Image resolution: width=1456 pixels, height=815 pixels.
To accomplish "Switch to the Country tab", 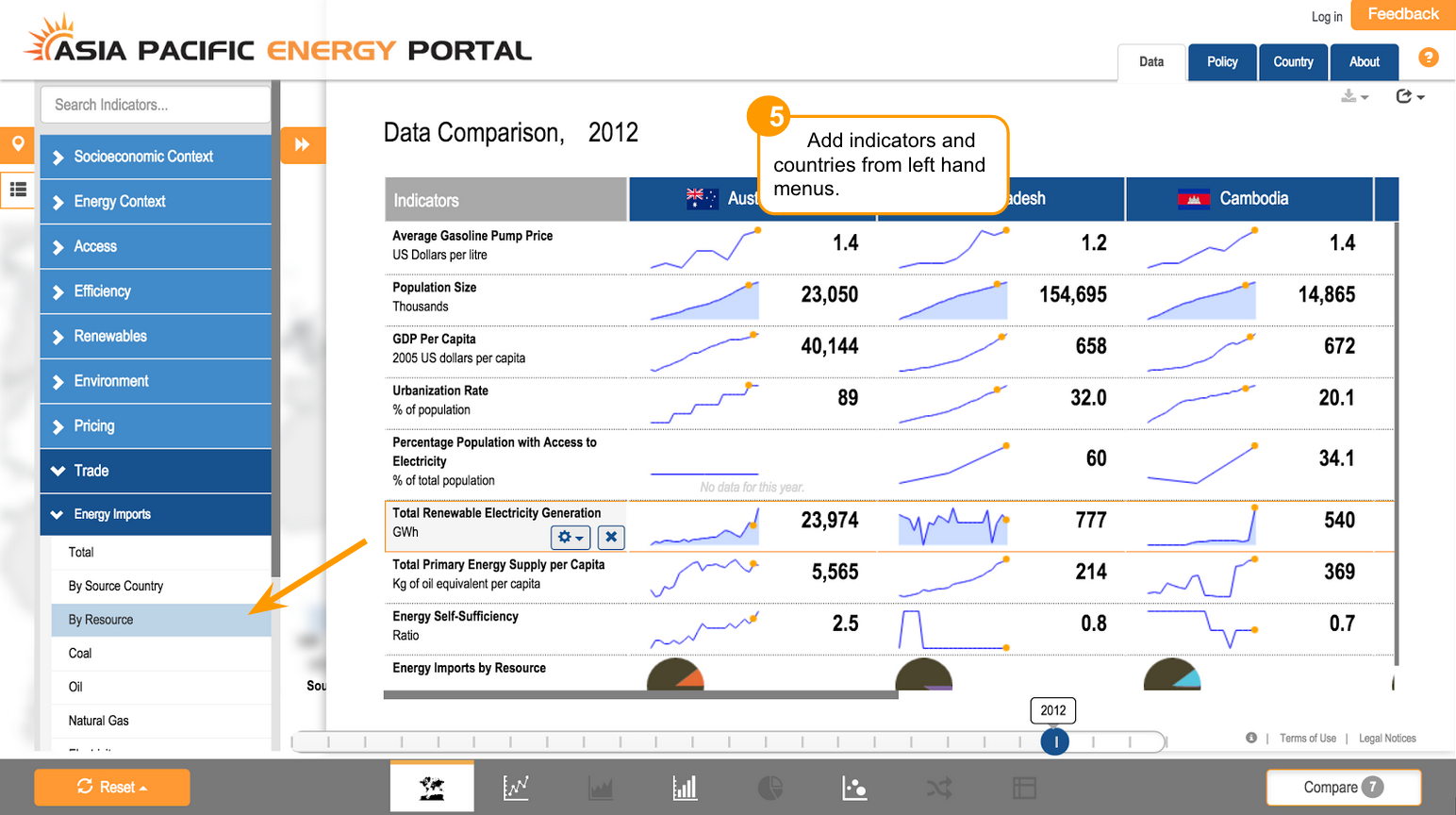I will pyautogui.click(x=1293, y=62).
